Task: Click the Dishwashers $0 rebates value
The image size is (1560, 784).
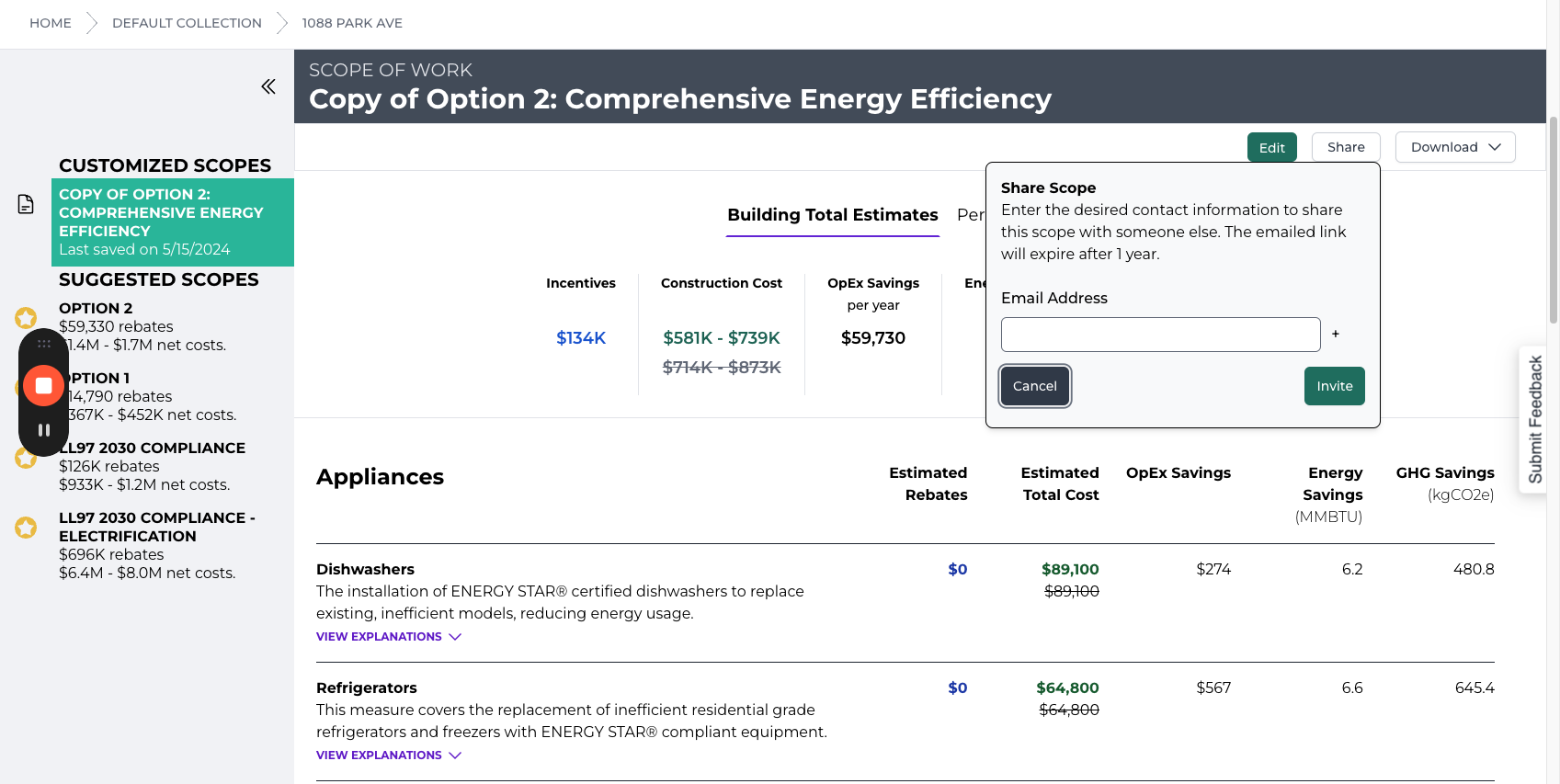Action: coord(958,570)
